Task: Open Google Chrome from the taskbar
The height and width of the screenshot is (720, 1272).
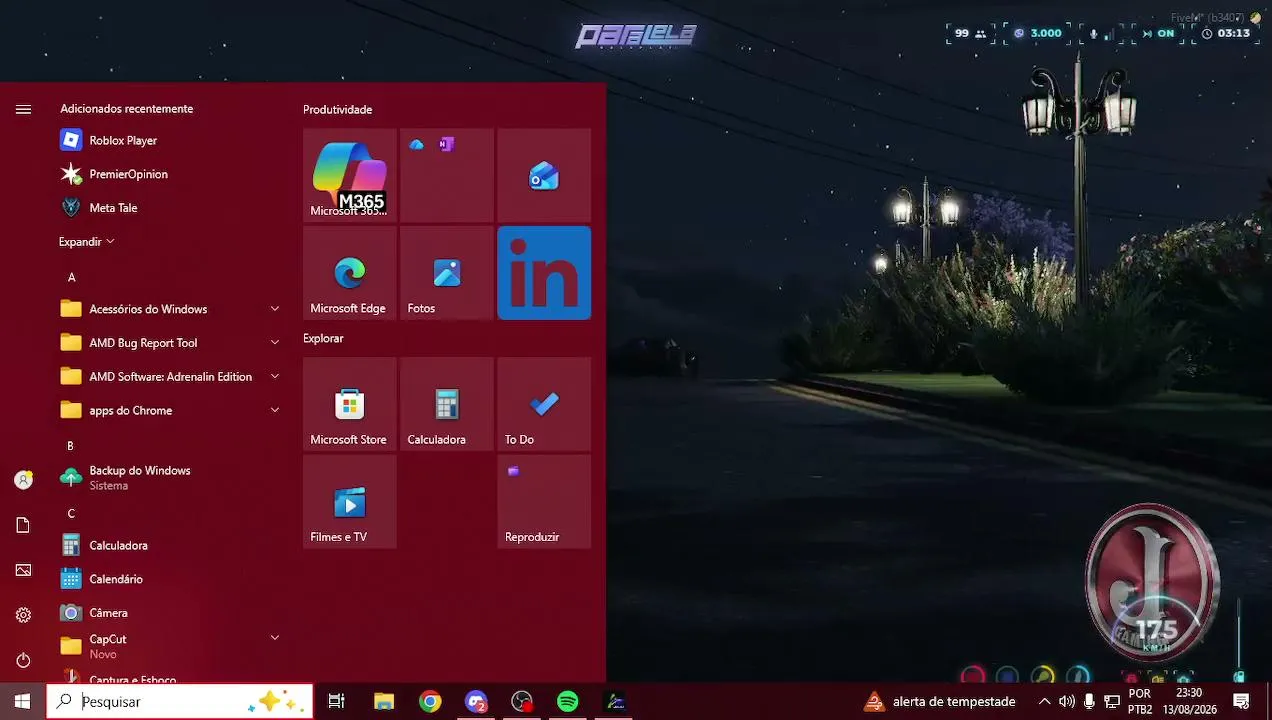Action: (x=430, y=702)
